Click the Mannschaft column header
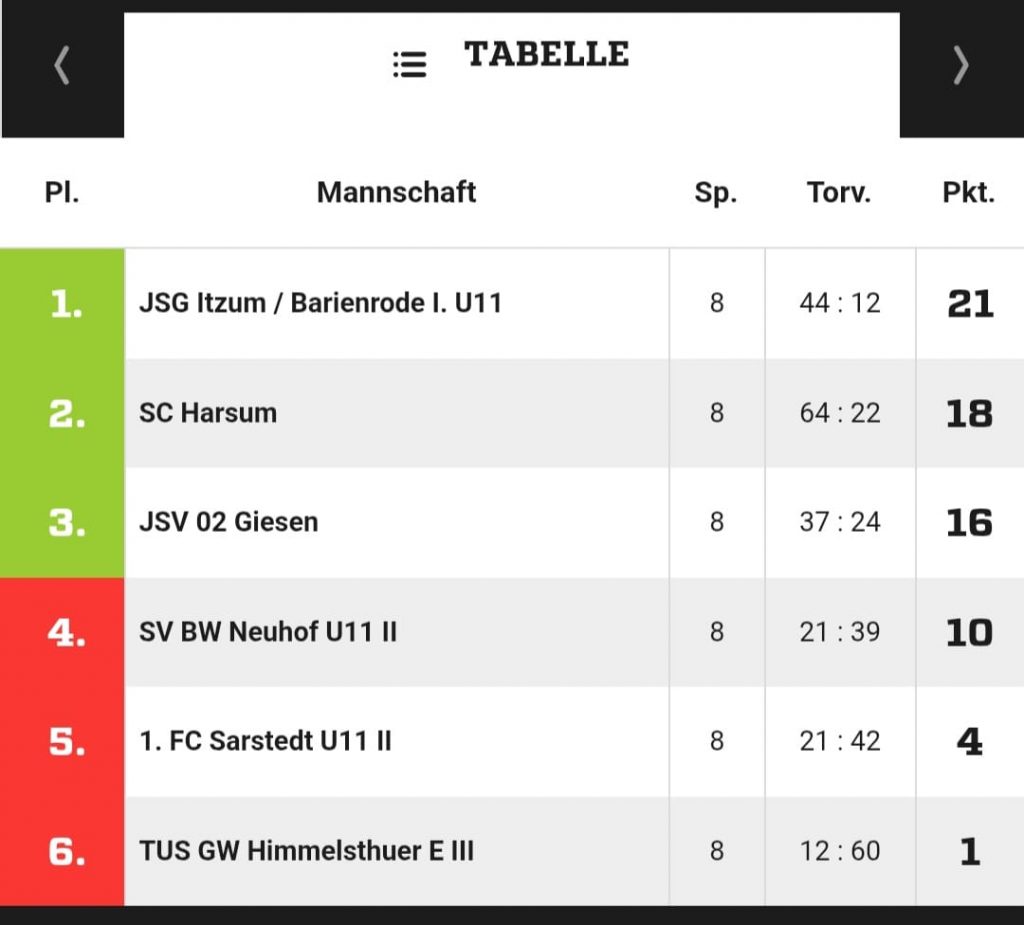The width and height of the screenshot is (1024, 925). [x=396, y=192]
